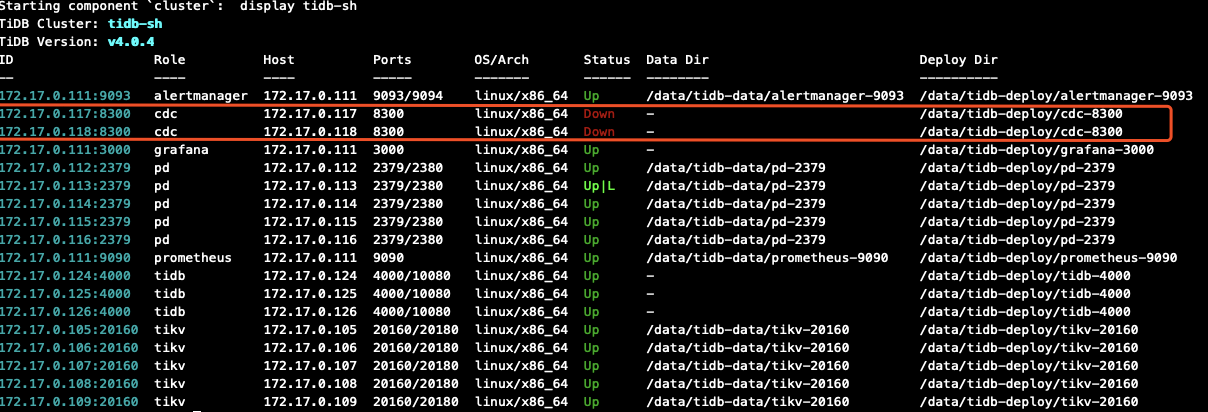The height and width of the screenshot is (412, 1208).
Task: Select ID 172.17.0.118:8300
Action: pos(66,132)
